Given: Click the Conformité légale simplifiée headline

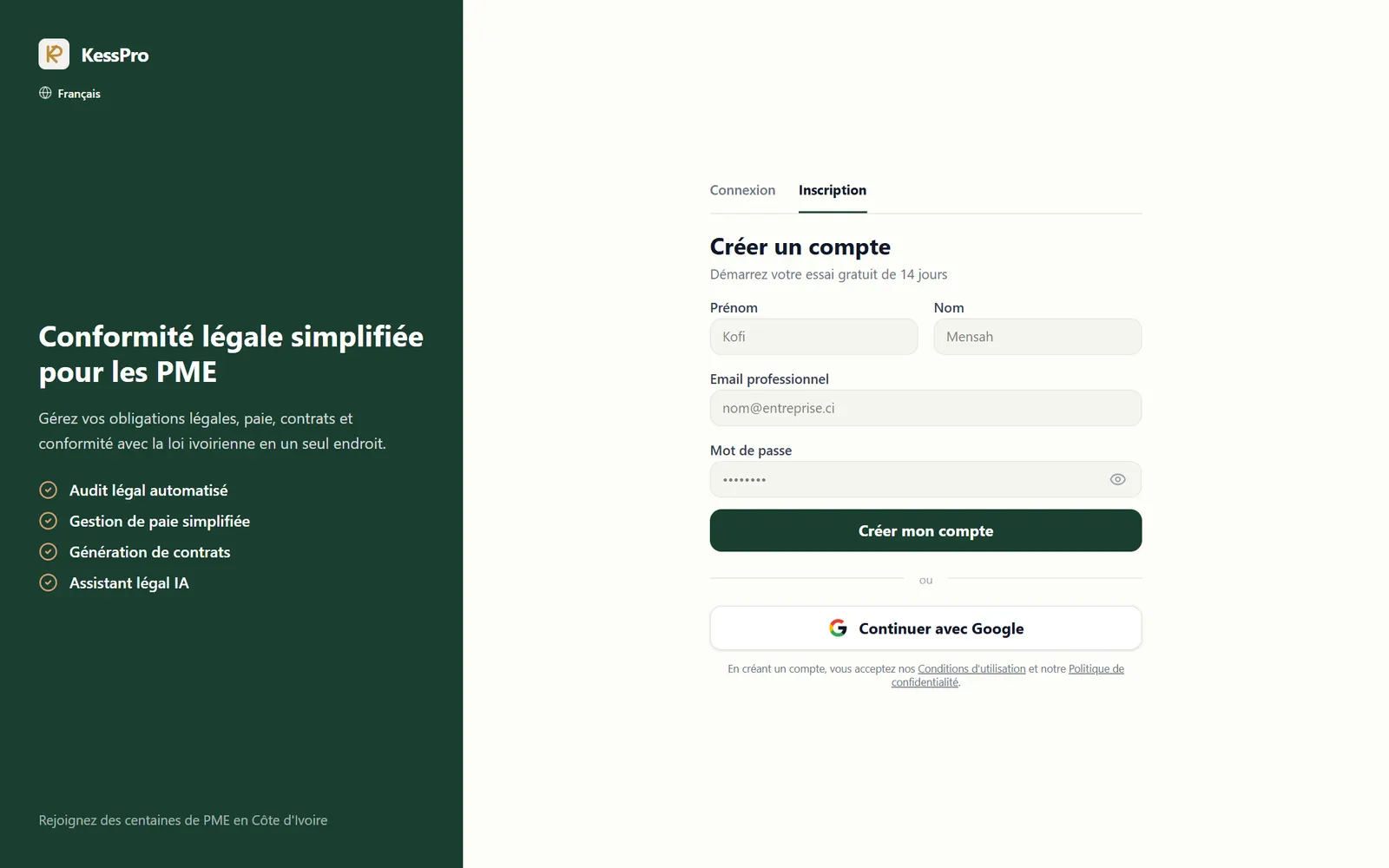Looking at the screenshot, I should point(231,354).
